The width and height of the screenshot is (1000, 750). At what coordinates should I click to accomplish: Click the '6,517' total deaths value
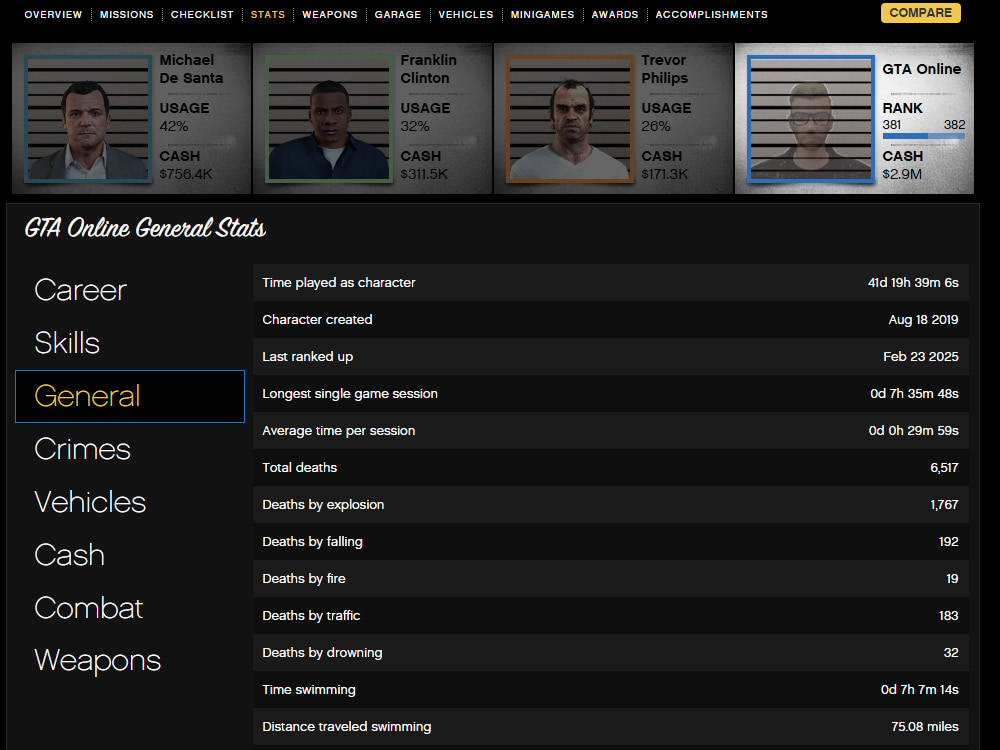coord(944,467)
